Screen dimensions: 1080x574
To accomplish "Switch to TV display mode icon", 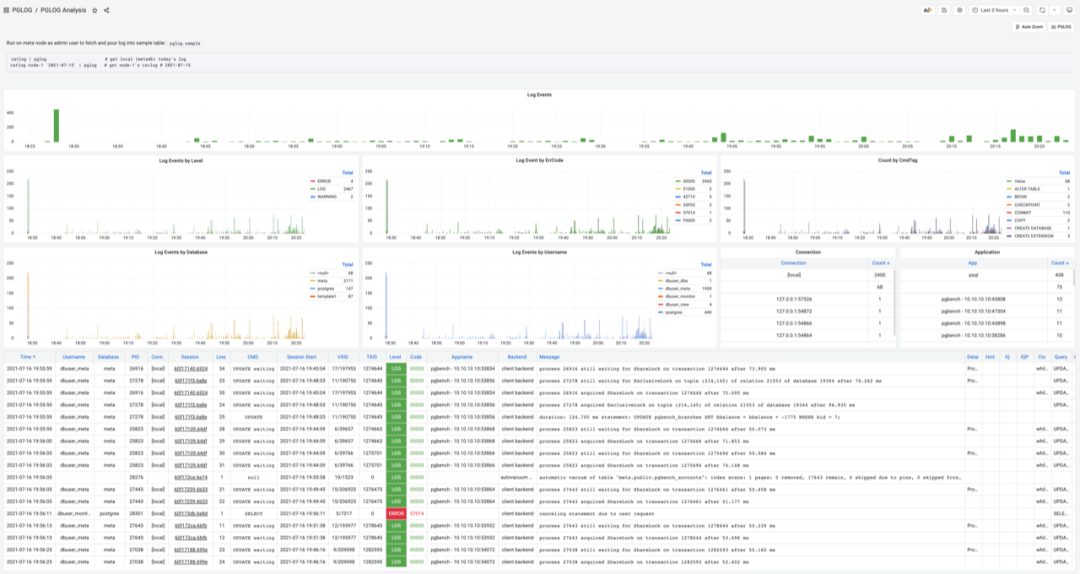I will (x=1069, y=10).
